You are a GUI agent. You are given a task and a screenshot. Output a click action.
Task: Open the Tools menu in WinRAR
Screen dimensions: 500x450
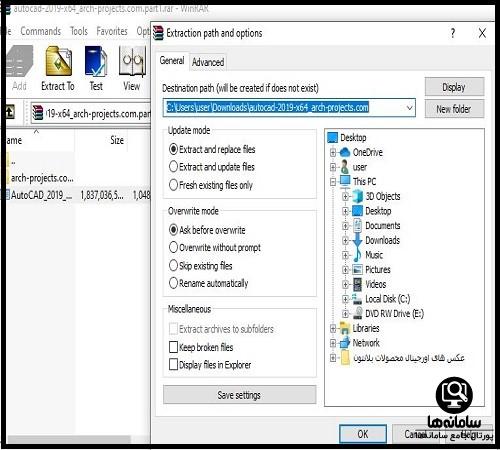(x=79, y=31)
